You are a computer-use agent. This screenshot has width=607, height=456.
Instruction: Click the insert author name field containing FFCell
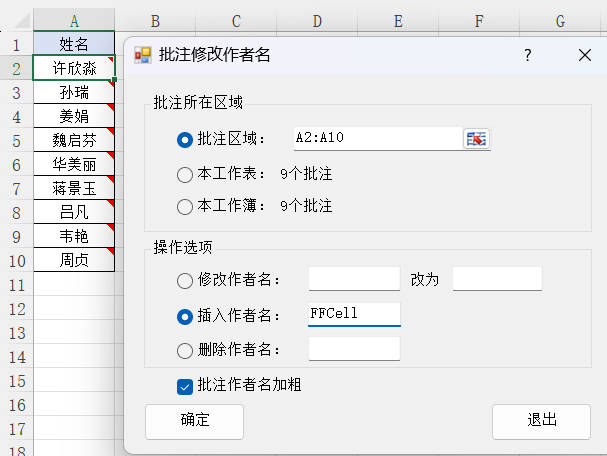354,314
